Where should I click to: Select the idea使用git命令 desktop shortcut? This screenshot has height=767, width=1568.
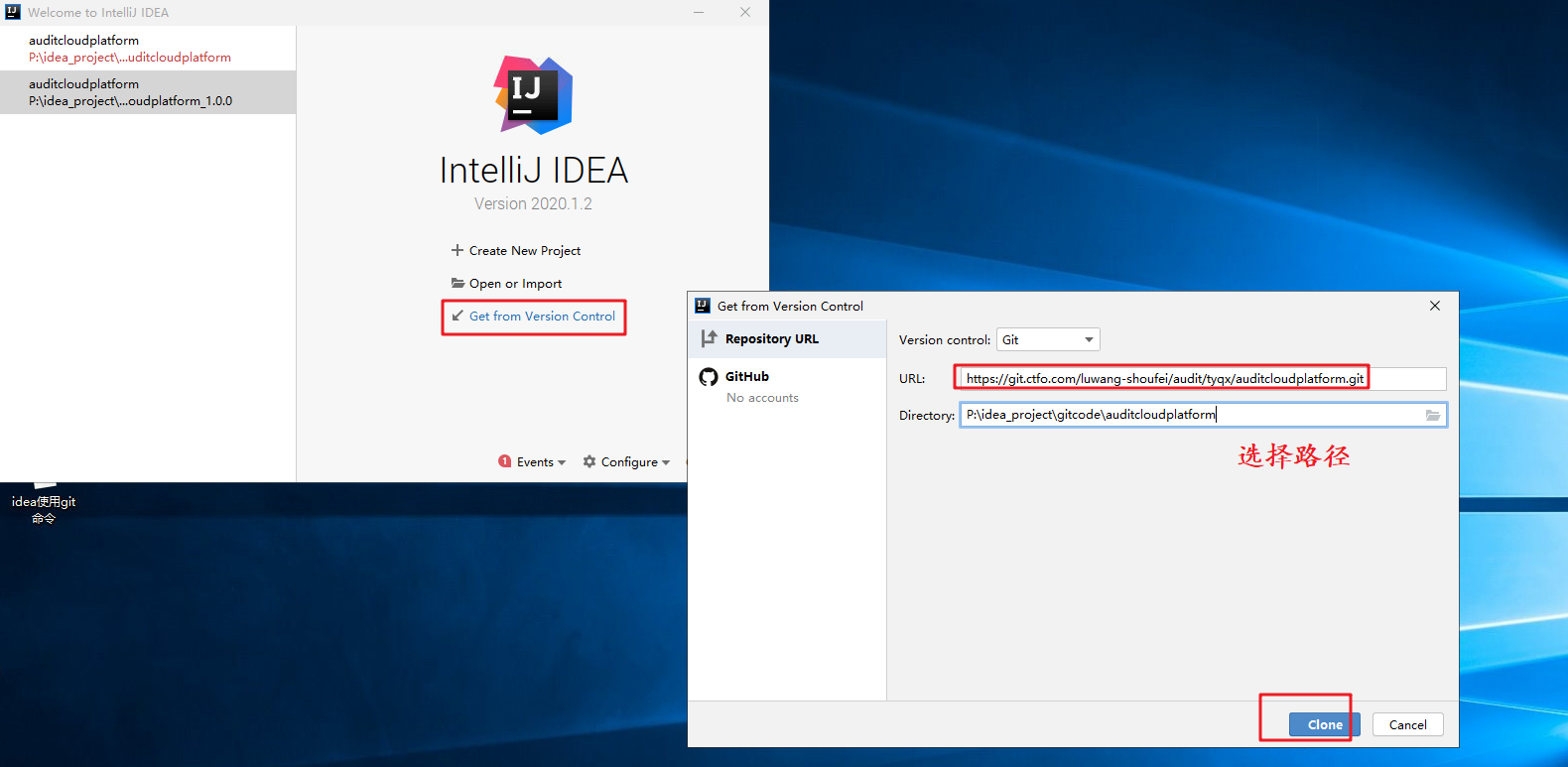tap(44, 504)
